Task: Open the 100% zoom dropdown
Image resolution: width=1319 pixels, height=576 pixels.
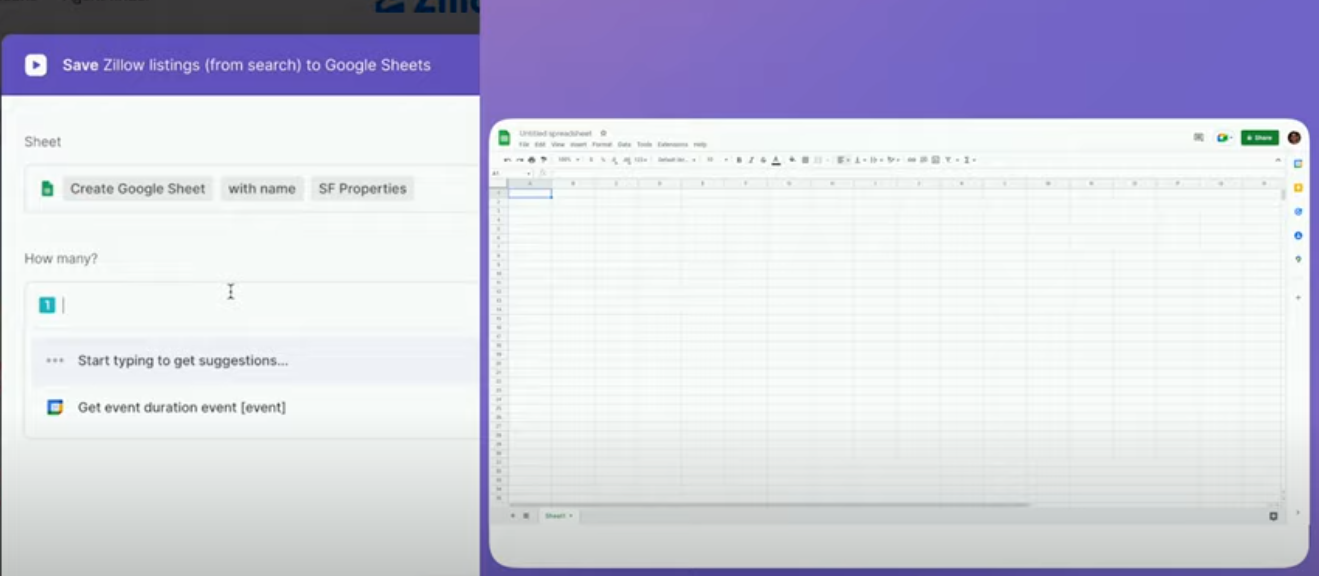Action: point(569,160)
